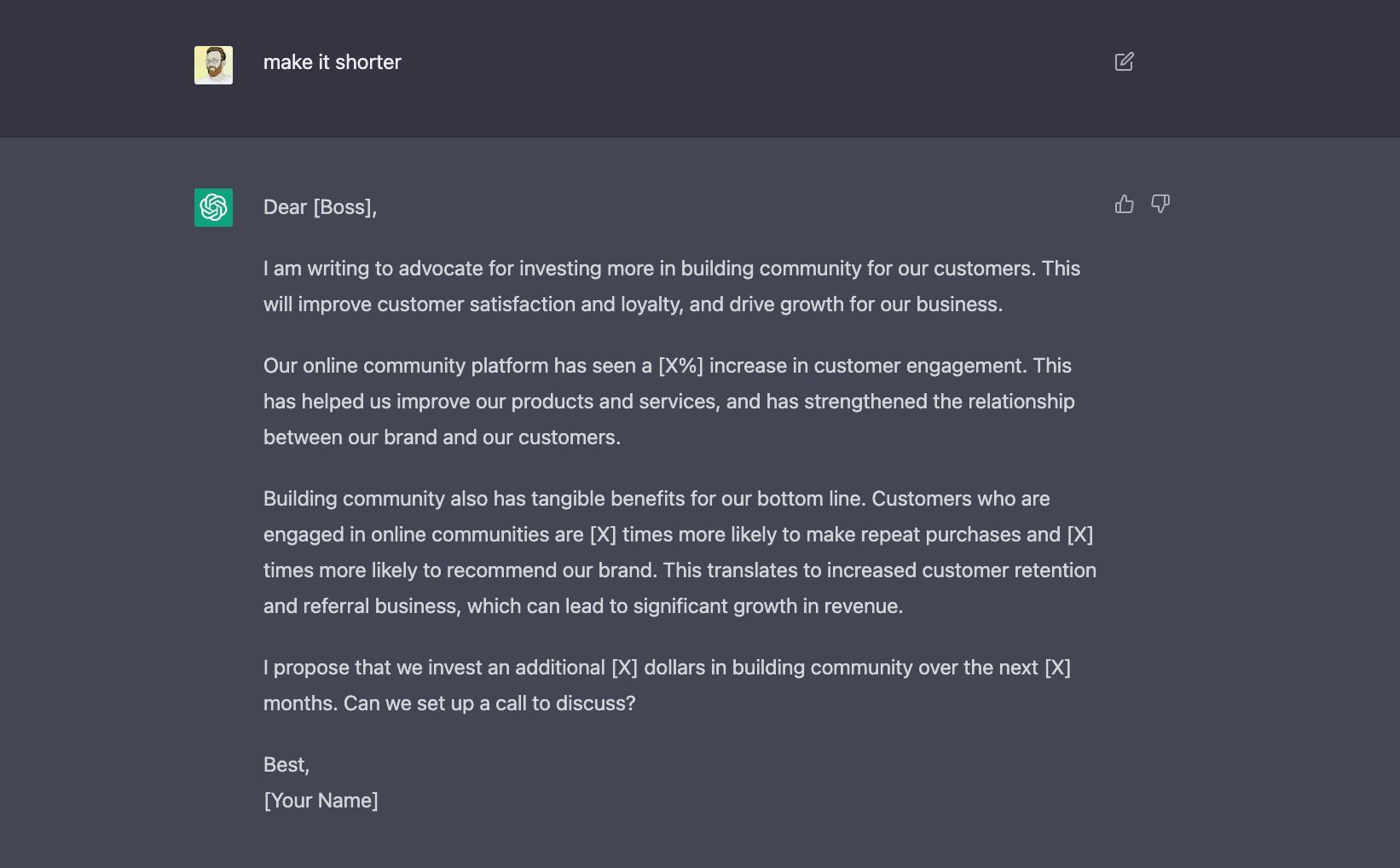1400x868 pixels.
Task: Give the response a thumbs down
Action: (1160, 204)
